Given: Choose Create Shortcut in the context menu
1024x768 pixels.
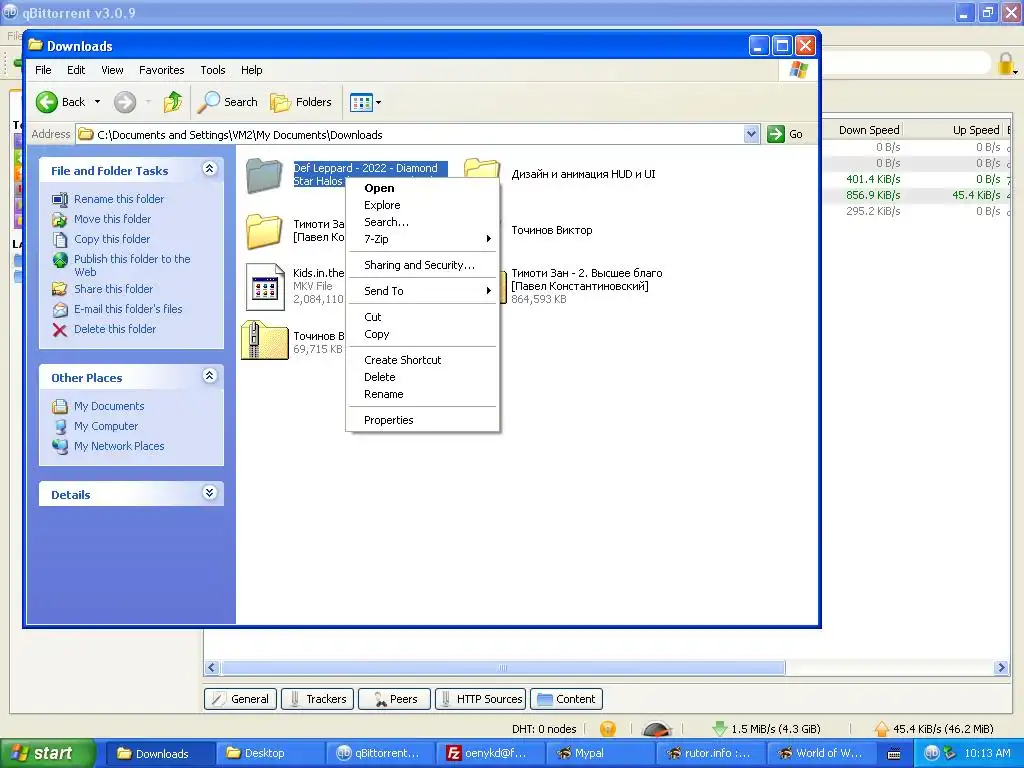Looking at the screenshot, I should click(x=423, y=360).
